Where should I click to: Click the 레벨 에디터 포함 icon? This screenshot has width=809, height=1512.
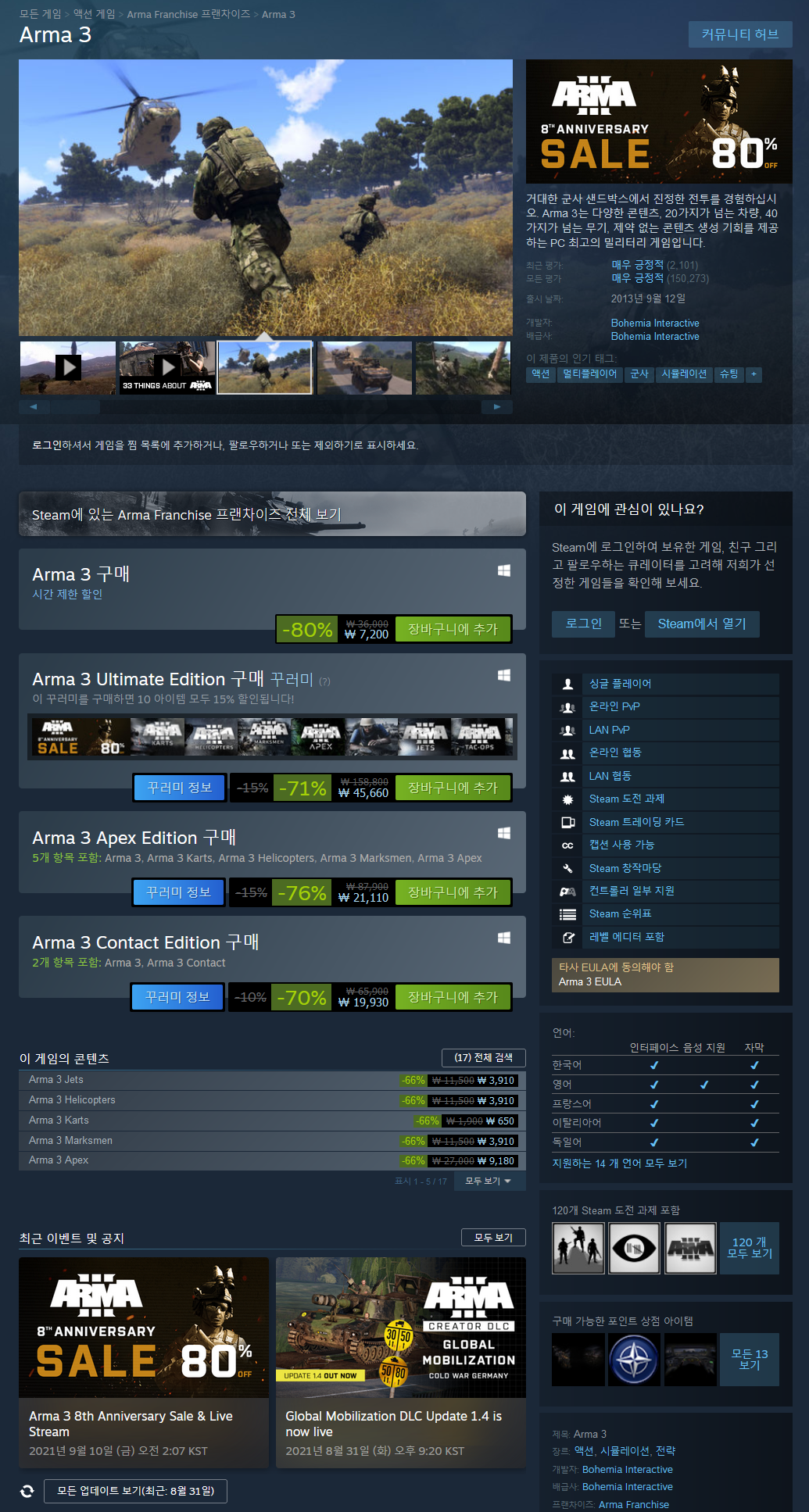[x=567, y=938]
